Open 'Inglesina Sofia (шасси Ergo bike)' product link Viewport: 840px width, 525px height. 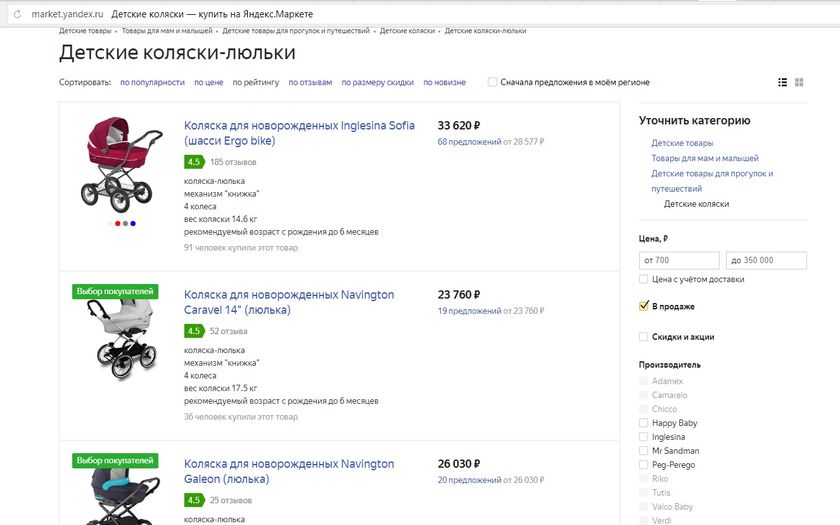click(299, 133)
